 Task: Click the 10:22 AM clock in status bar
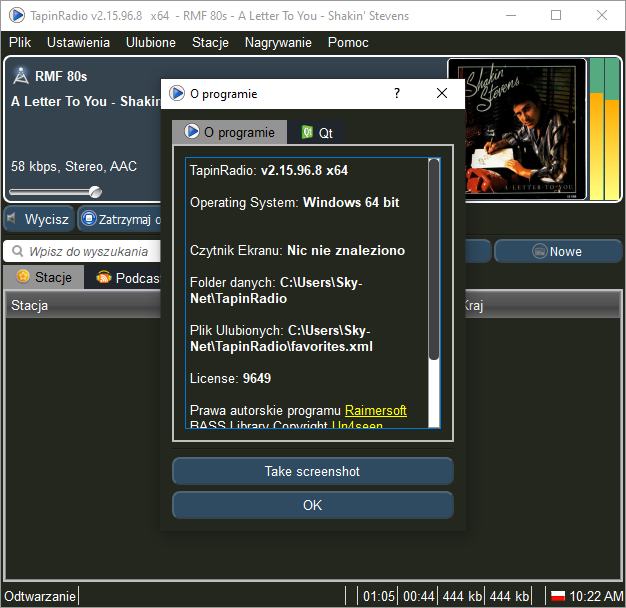(x=596, y=596)
